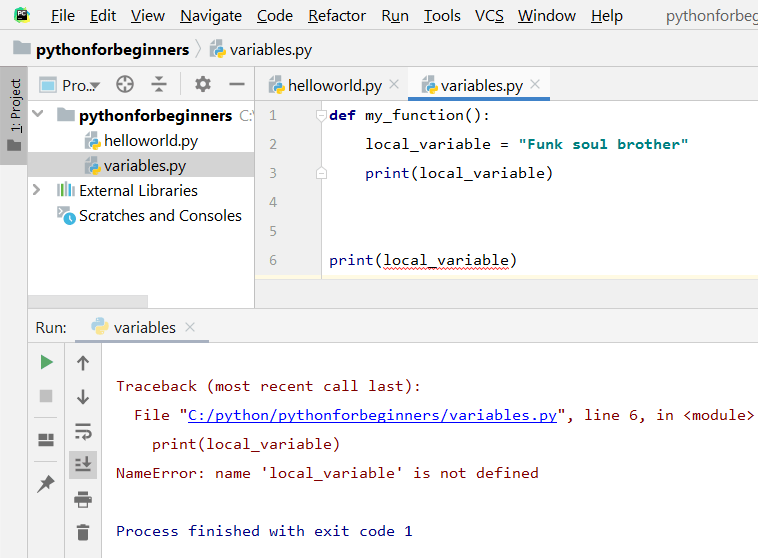Close the variables.py editor tab
This screenshot has width=758, height=558.
[x=535, y=84]
